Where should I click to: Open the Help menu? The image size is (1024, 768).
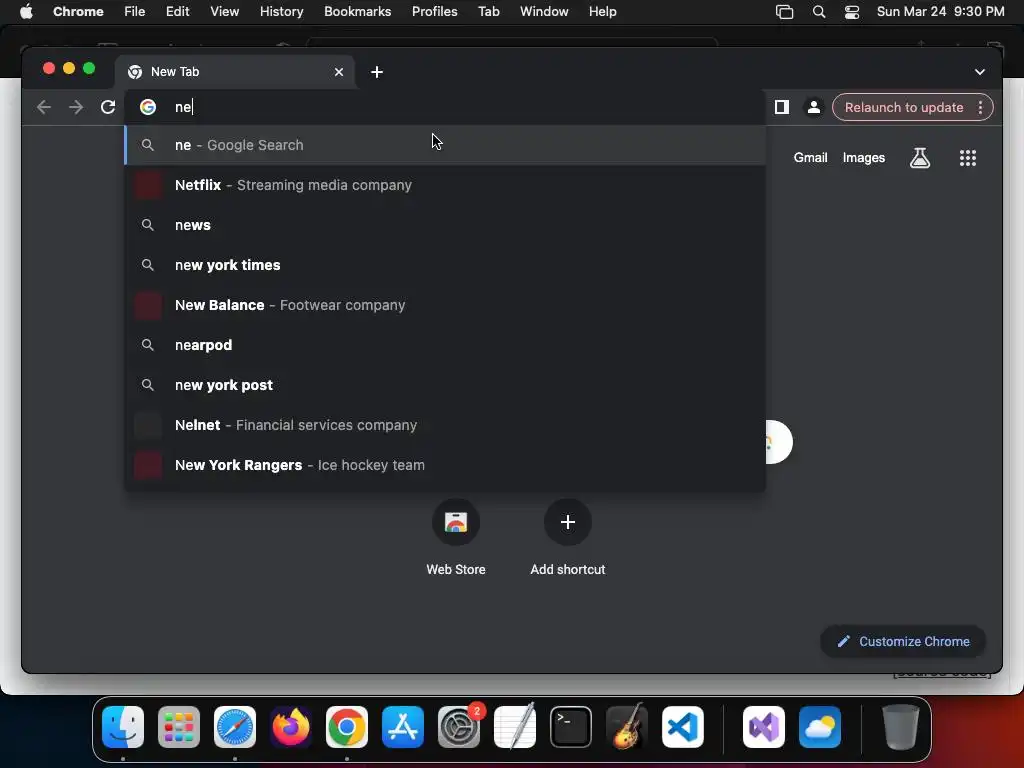pos(602,12)
